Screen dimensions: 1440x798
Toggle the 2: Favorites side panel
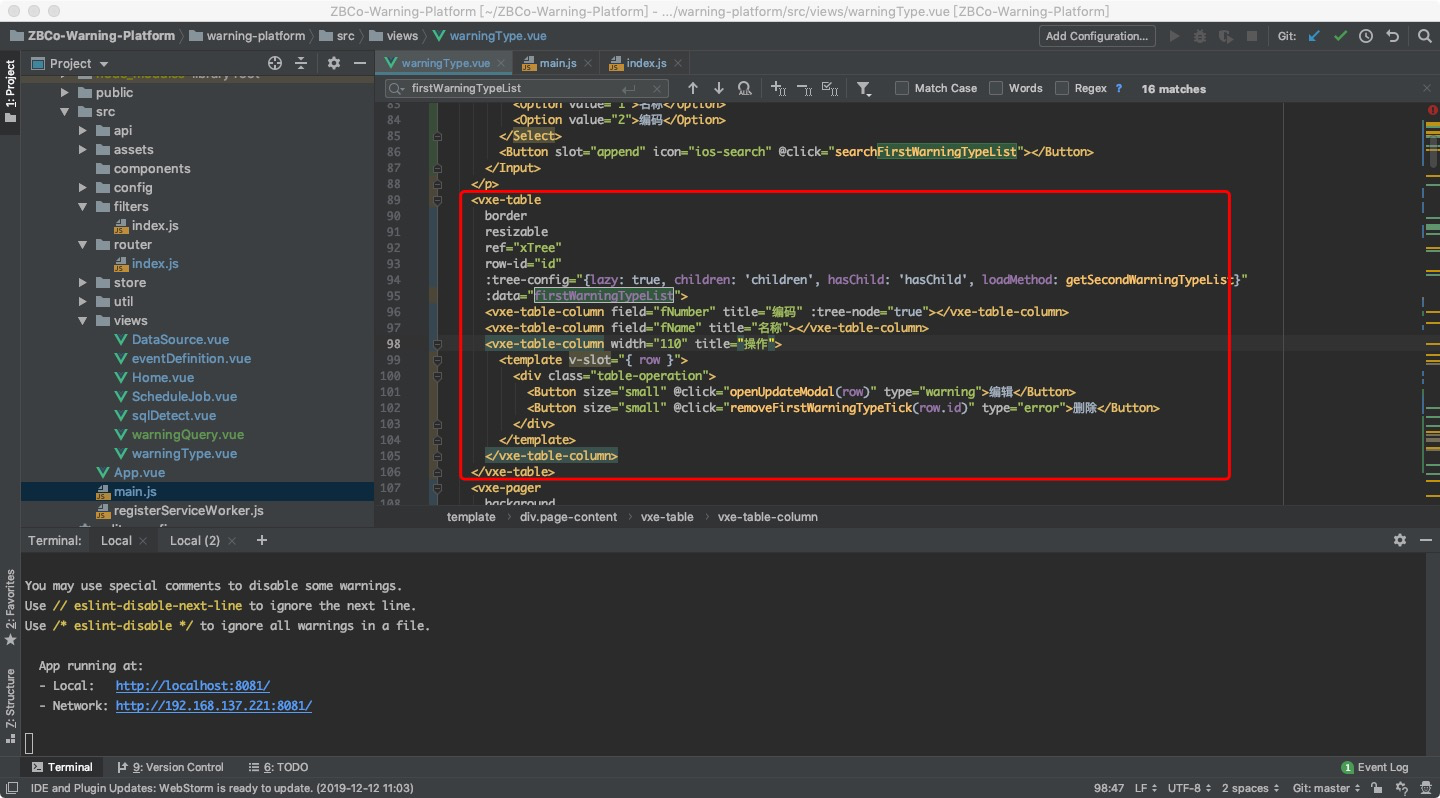click(x=10, y=608)
